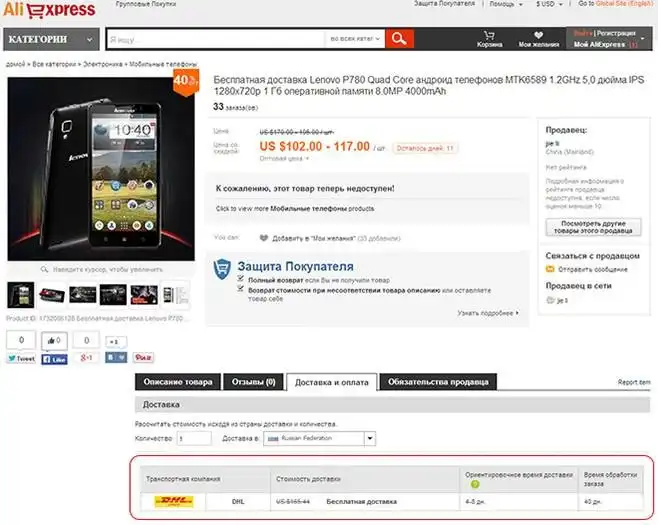
Task: Click the Tweet share button
Action: (21, 358)
